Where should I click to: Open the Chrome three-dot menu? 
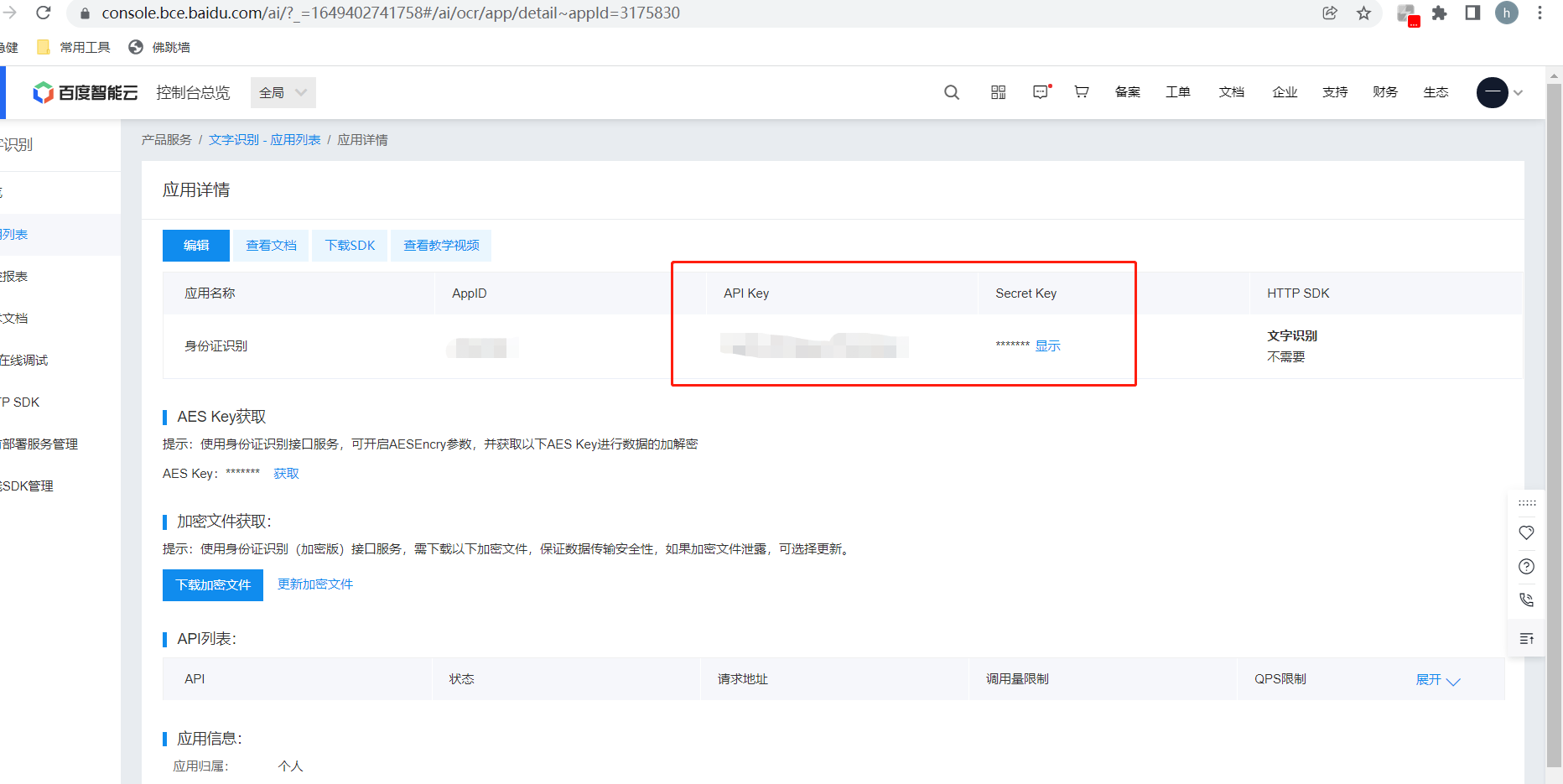(1540, 13)
